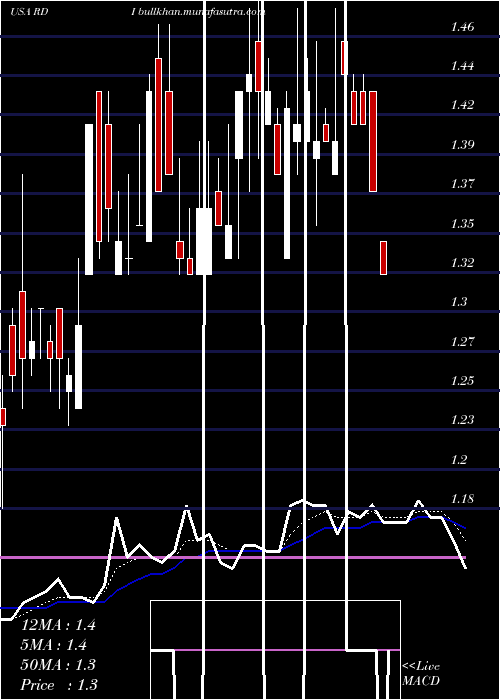Screen dimensions: 500x700
Task: Click the 1.39 price axis label
Action: click(462, 145)
